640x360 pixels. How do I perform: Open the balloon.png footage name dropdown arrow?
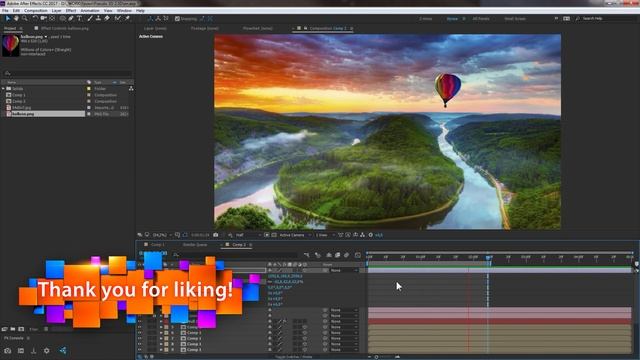(46, 37)
